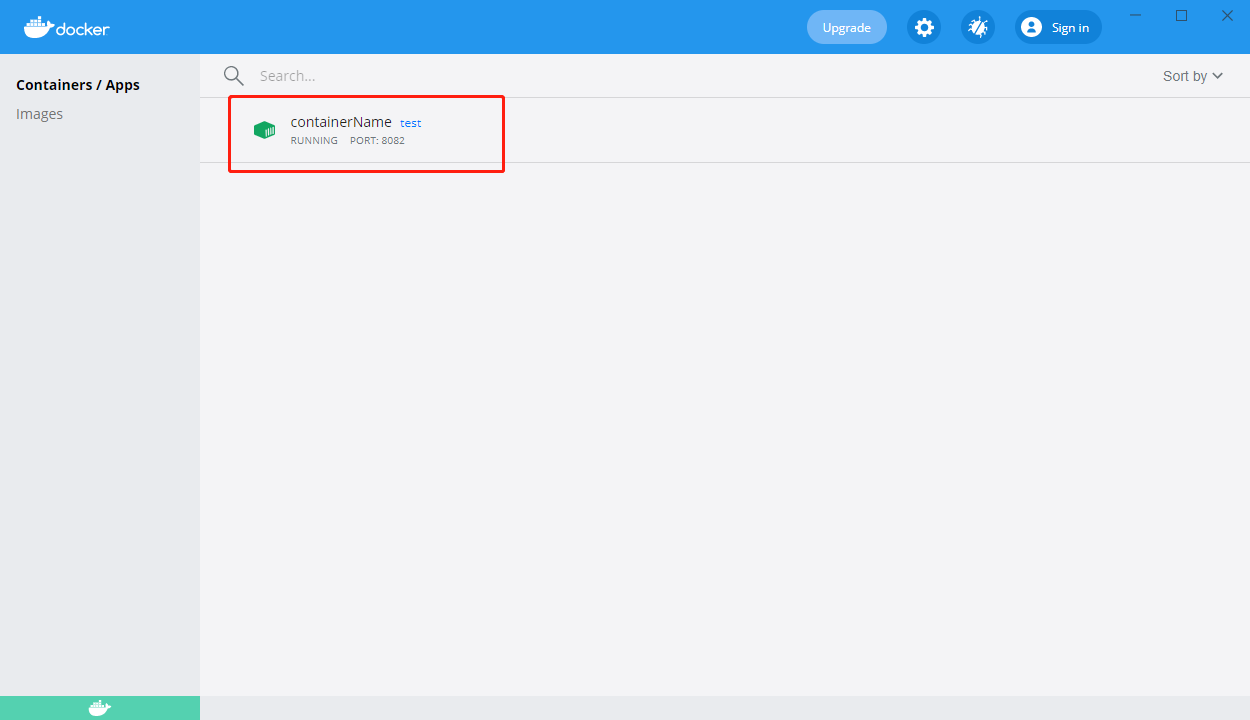
Task: Close the Docker window
Action: tap(1227, 15)
